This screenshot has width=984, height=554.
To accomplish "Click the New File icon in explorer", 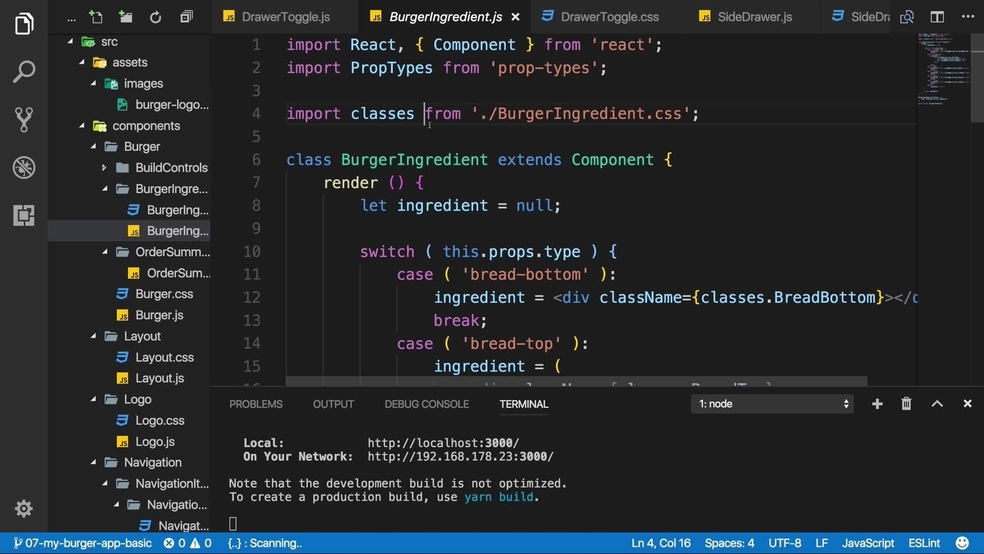I will 96,17.
